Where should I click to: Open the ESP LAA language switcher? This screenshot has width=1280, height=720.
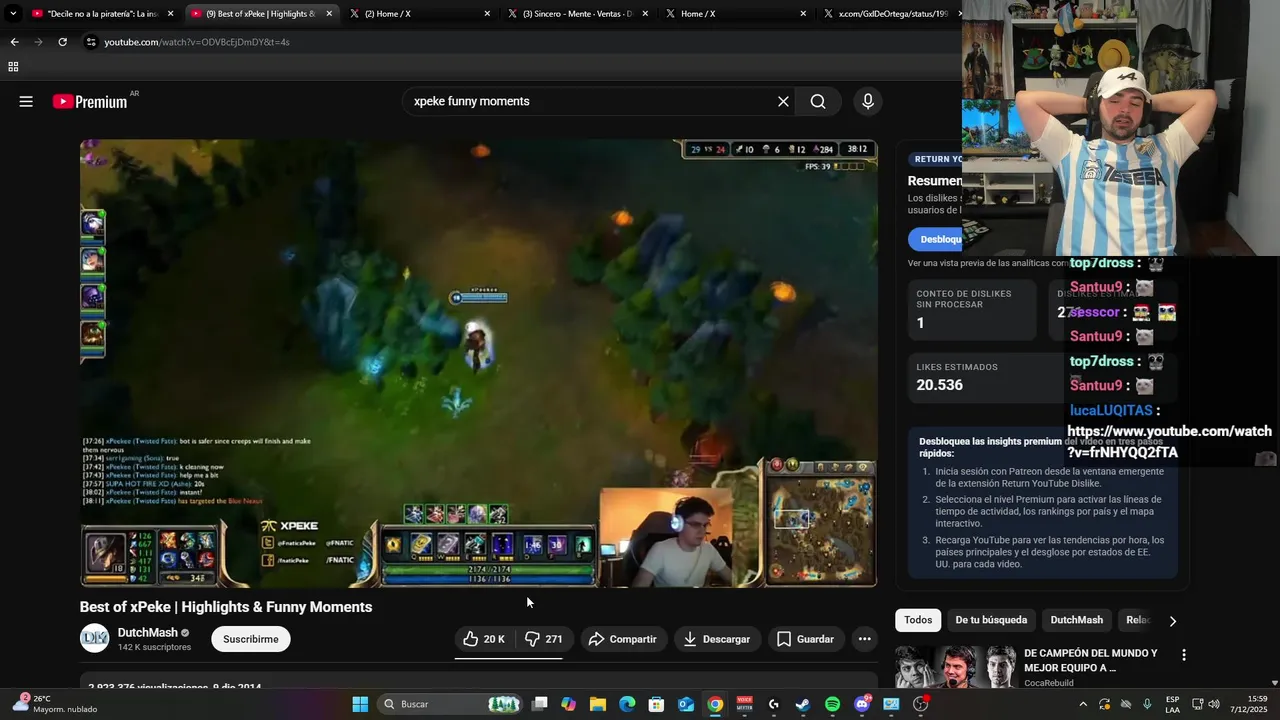[x=1172, y=704]
